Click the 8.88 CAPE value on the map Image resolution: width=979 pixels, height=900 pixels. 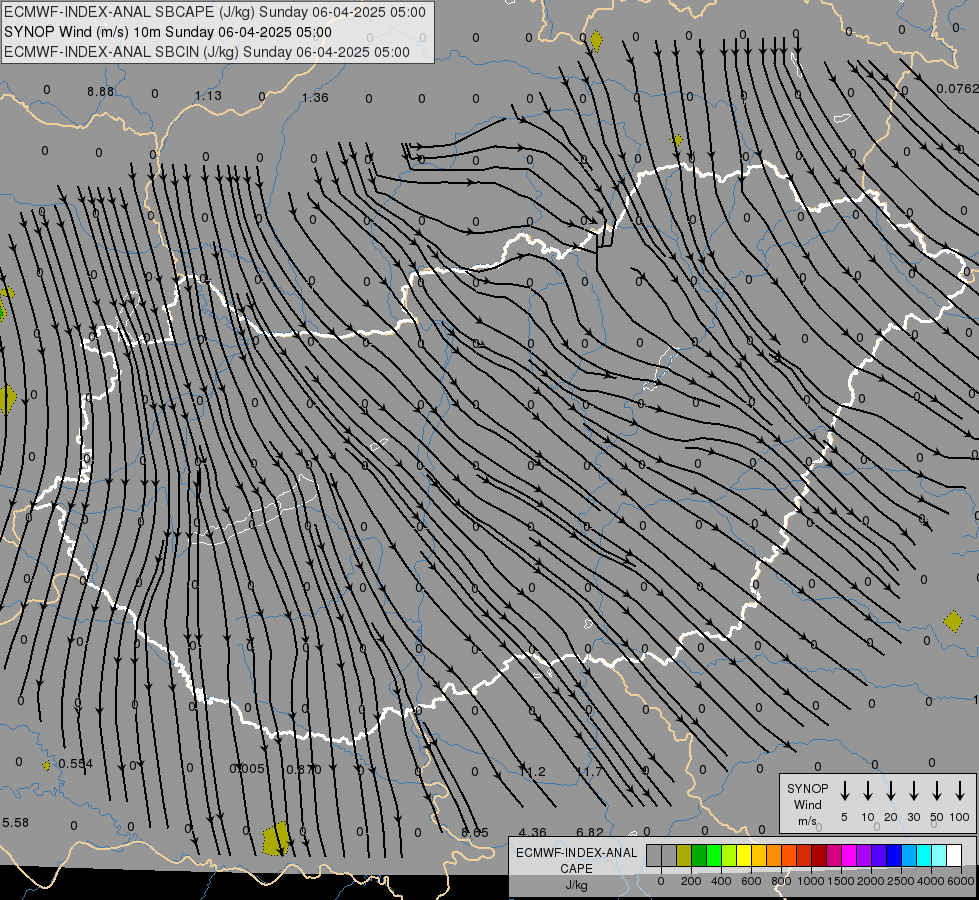pyautogui.click(x=101, y=92)
